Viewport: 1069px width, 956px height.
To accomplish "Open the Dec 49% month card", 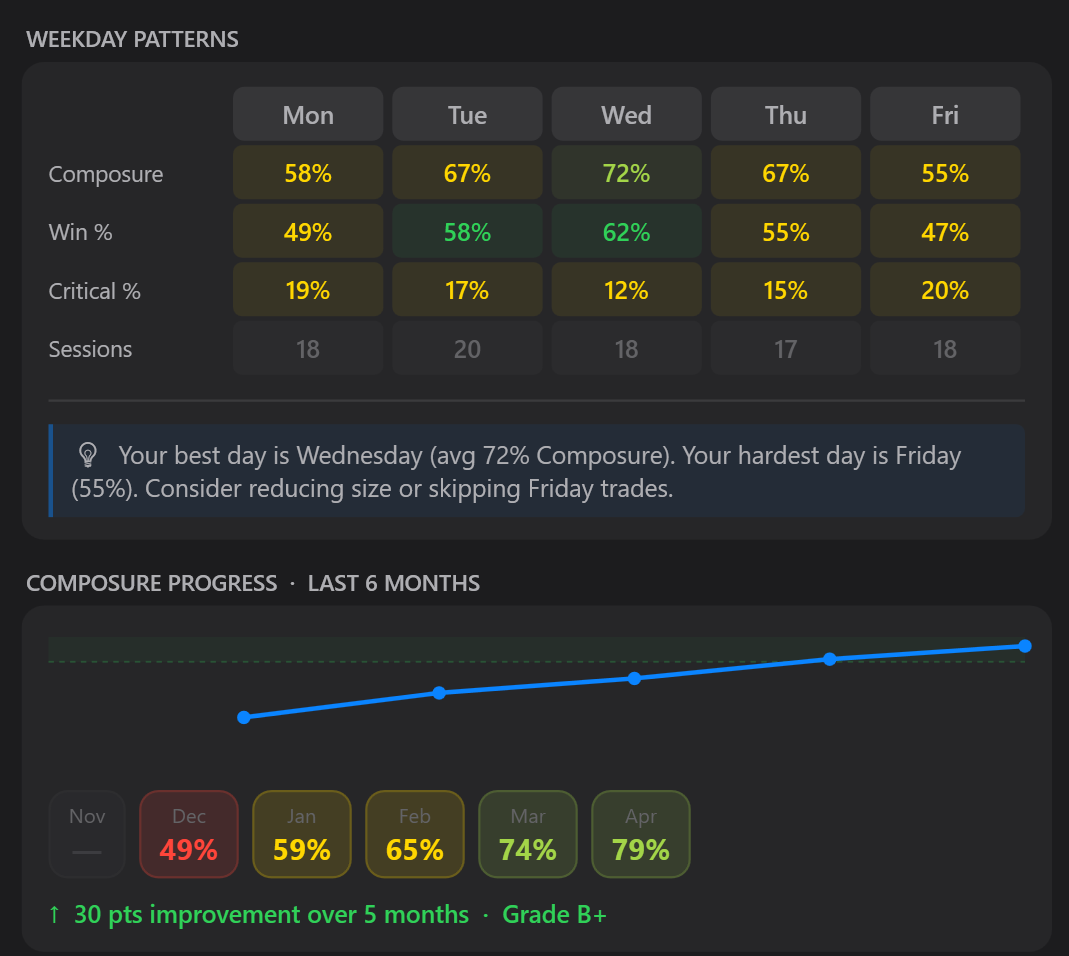I will 189,834.
